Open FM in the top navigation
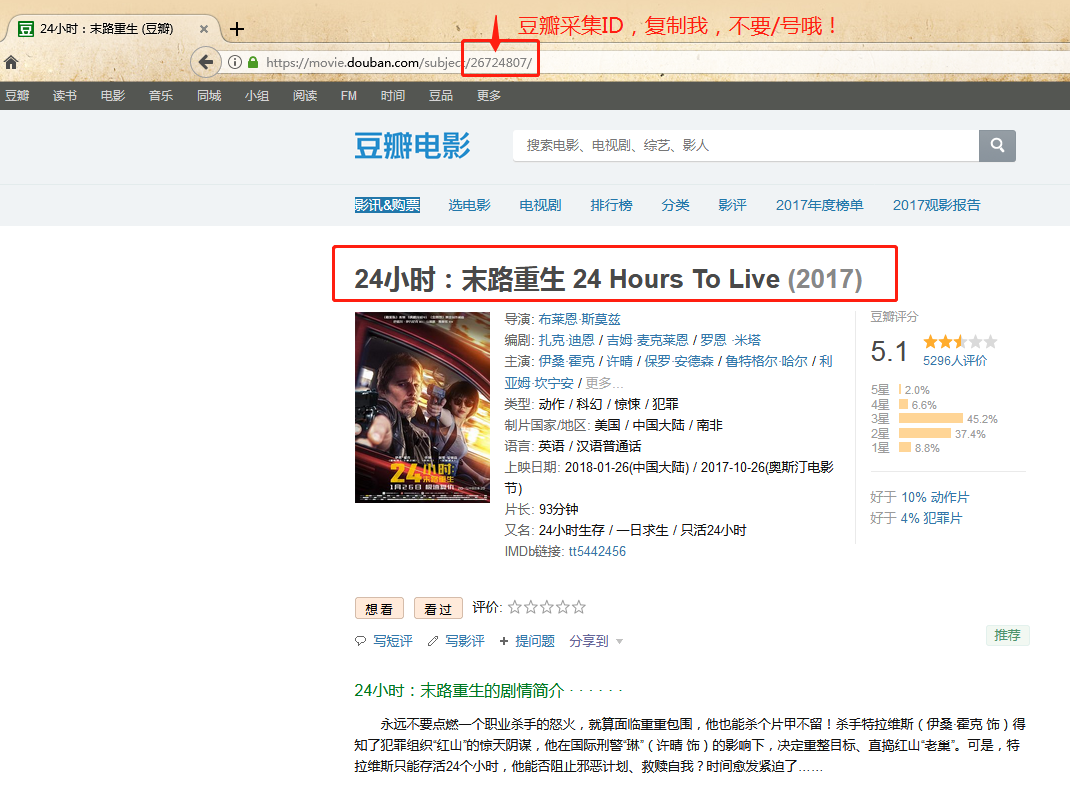Viewport: 1071px width, 787px height. click(x=349, y=96)
